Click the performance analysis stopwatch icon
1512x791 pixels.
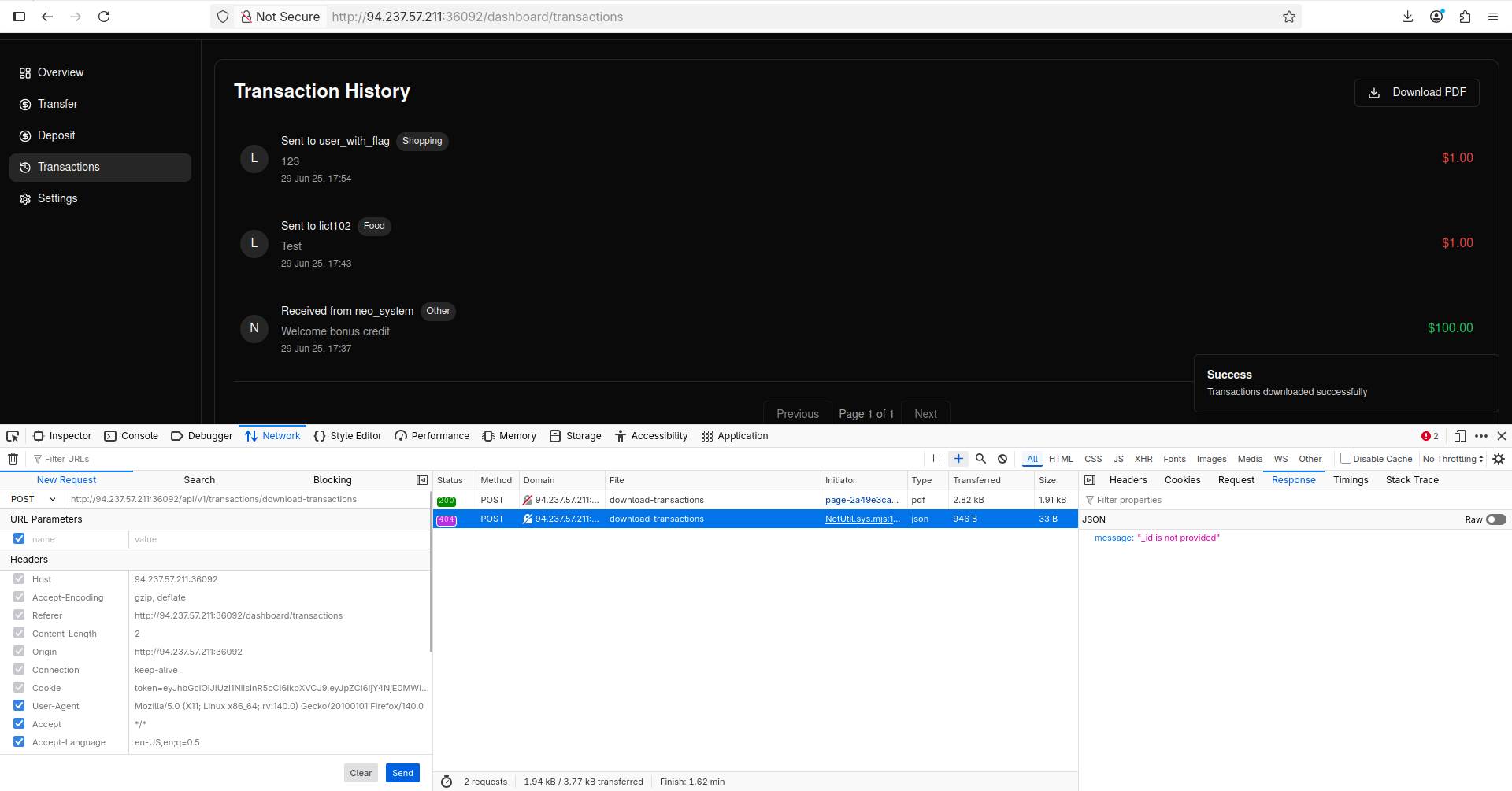tap(447, 782)
